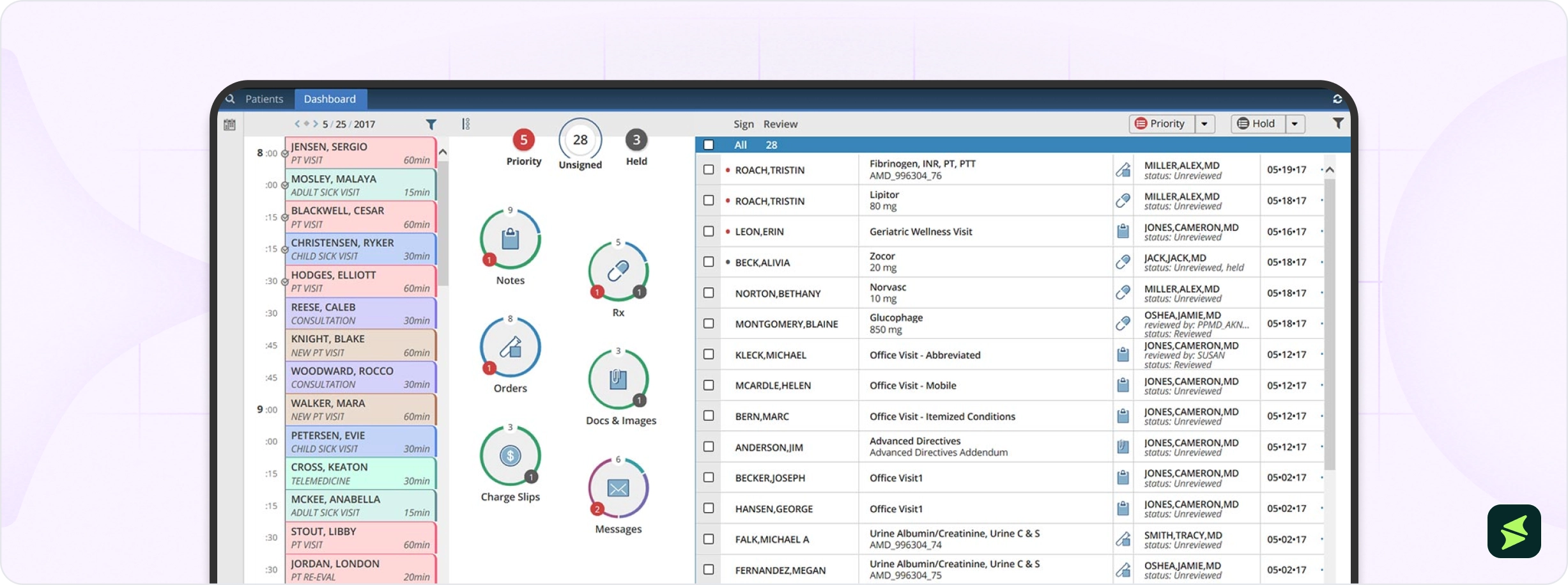
Task: Open CHRISTENSEN, RYKER child sick visit
Action: pyautogui.click(x=360, y=249)
